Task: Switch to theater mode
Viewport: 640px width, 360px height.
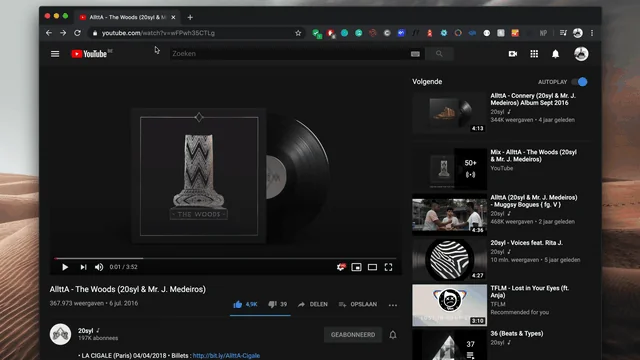Action: coord(372,267)
